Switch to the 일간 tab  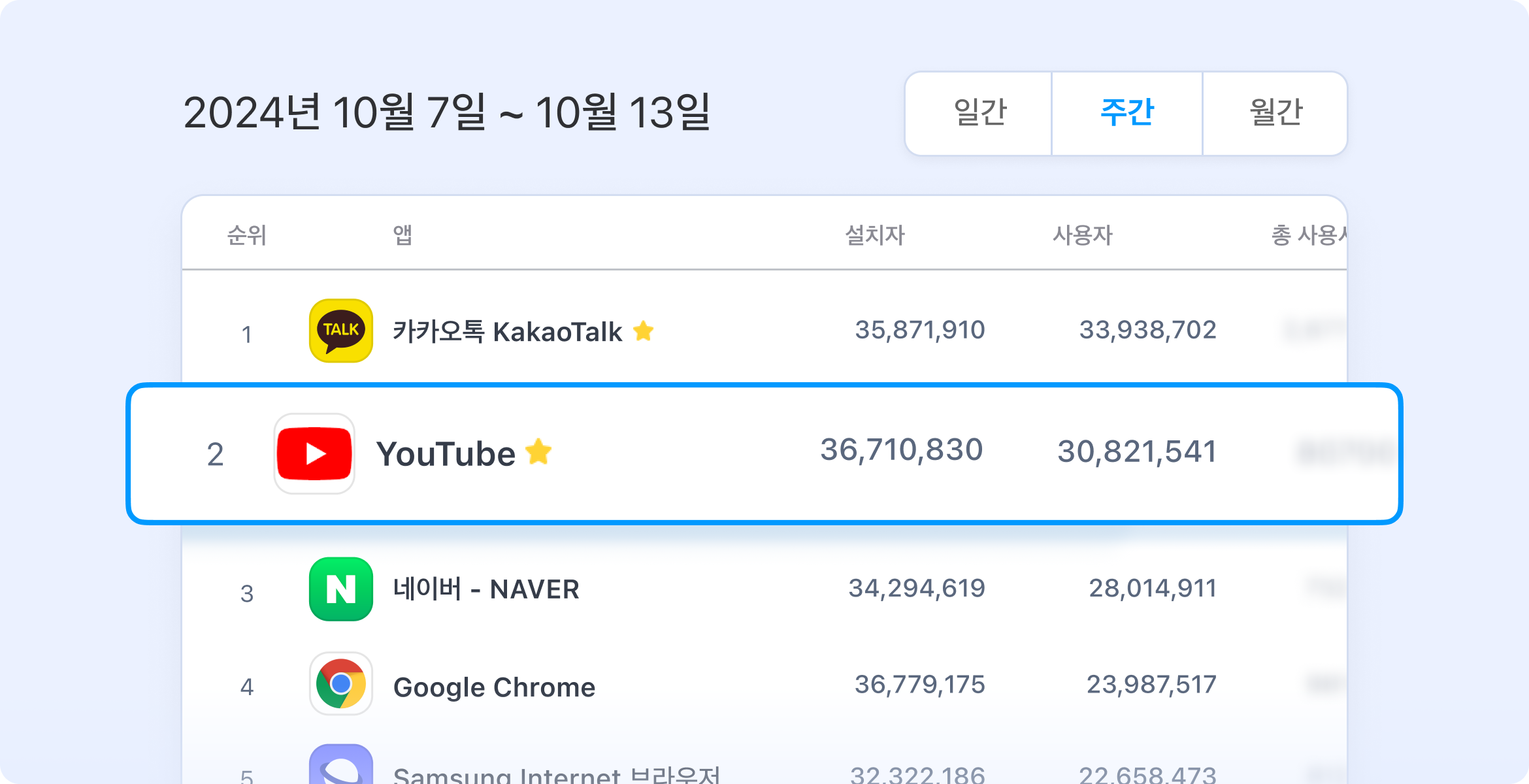(979, 113)
